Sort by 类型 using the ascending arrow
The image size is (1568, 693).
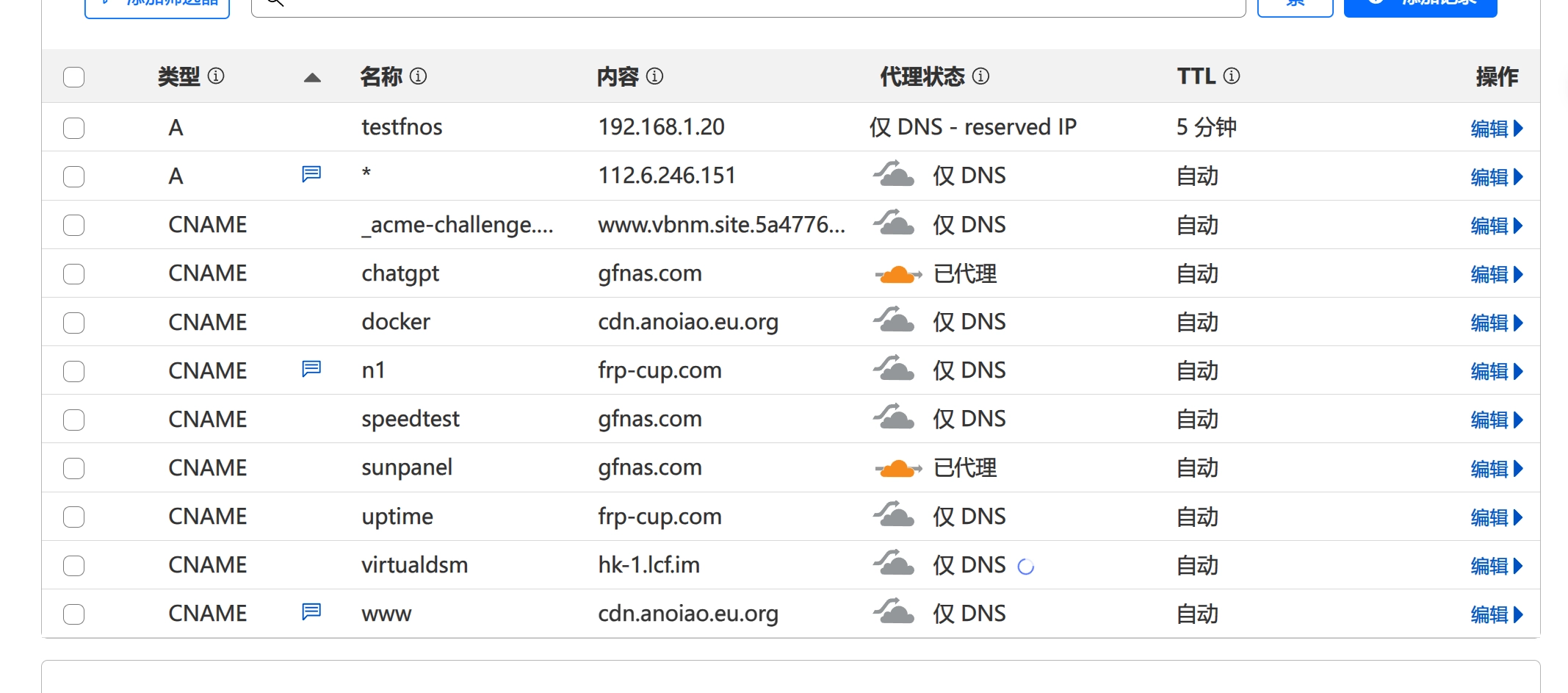pyautogui.click(x=312, y=77)
